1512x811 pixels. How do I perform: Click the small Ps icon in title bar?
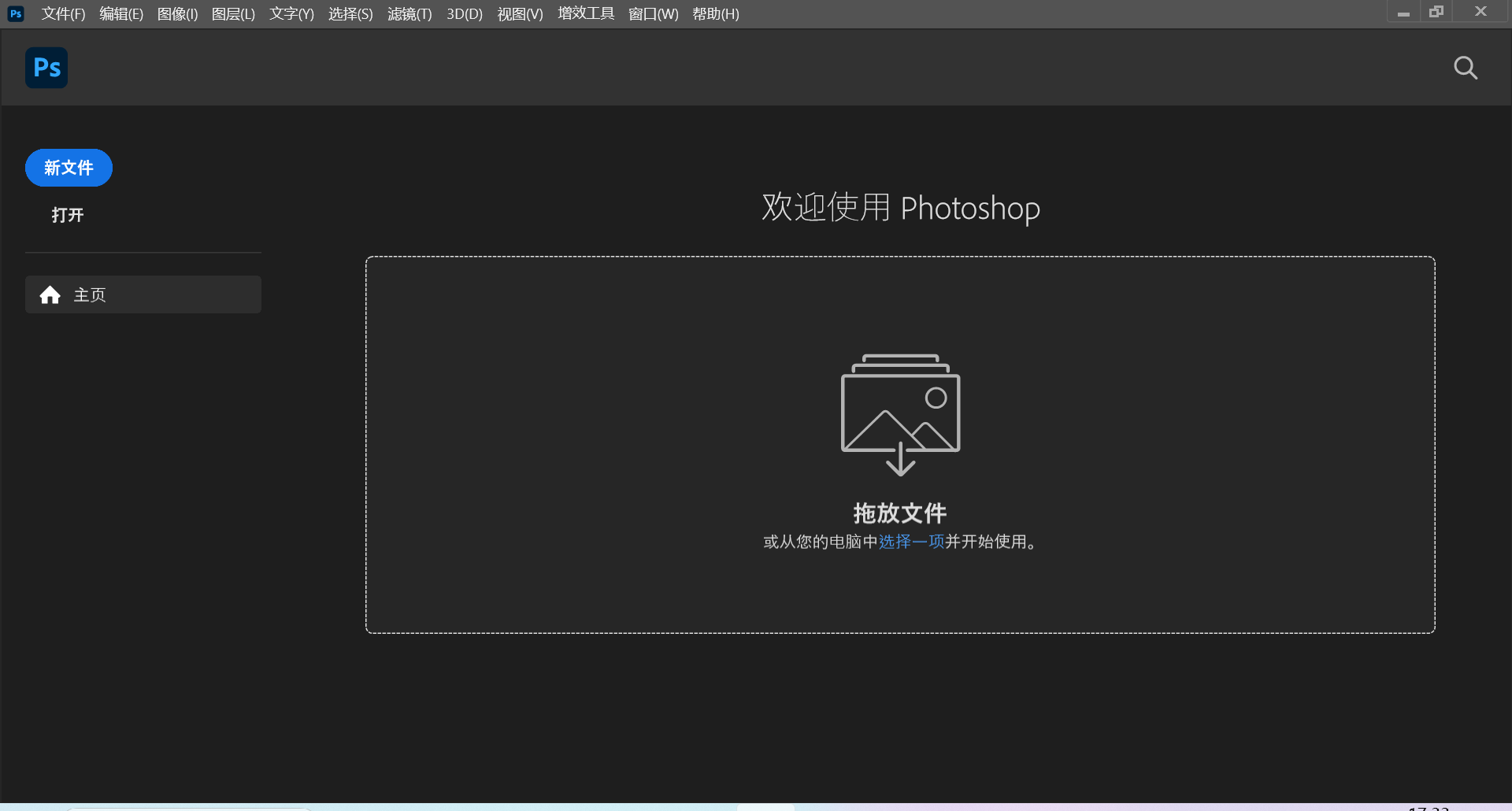[16, 13]
